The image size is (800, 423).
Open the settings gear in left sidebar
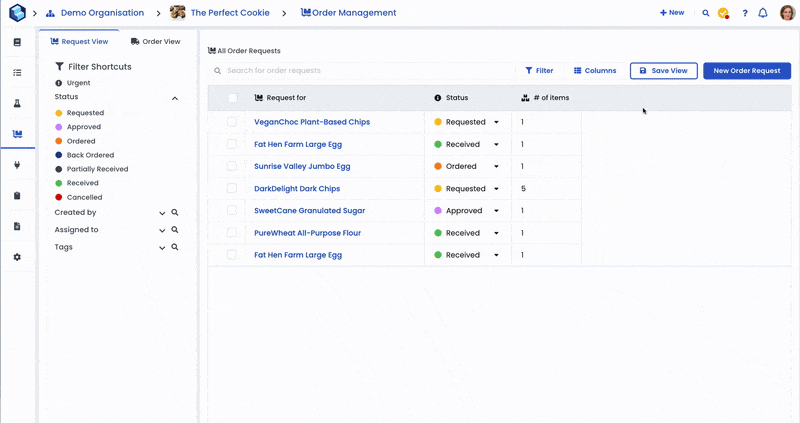(x=17, y=257)
